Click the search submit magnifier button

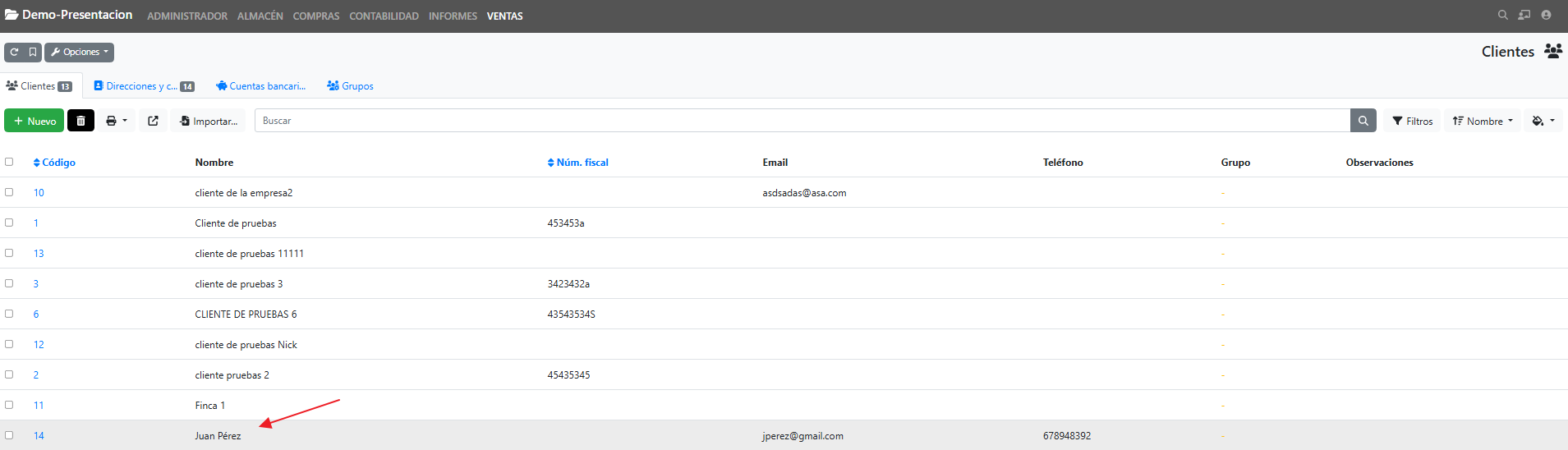(1363, 121)
